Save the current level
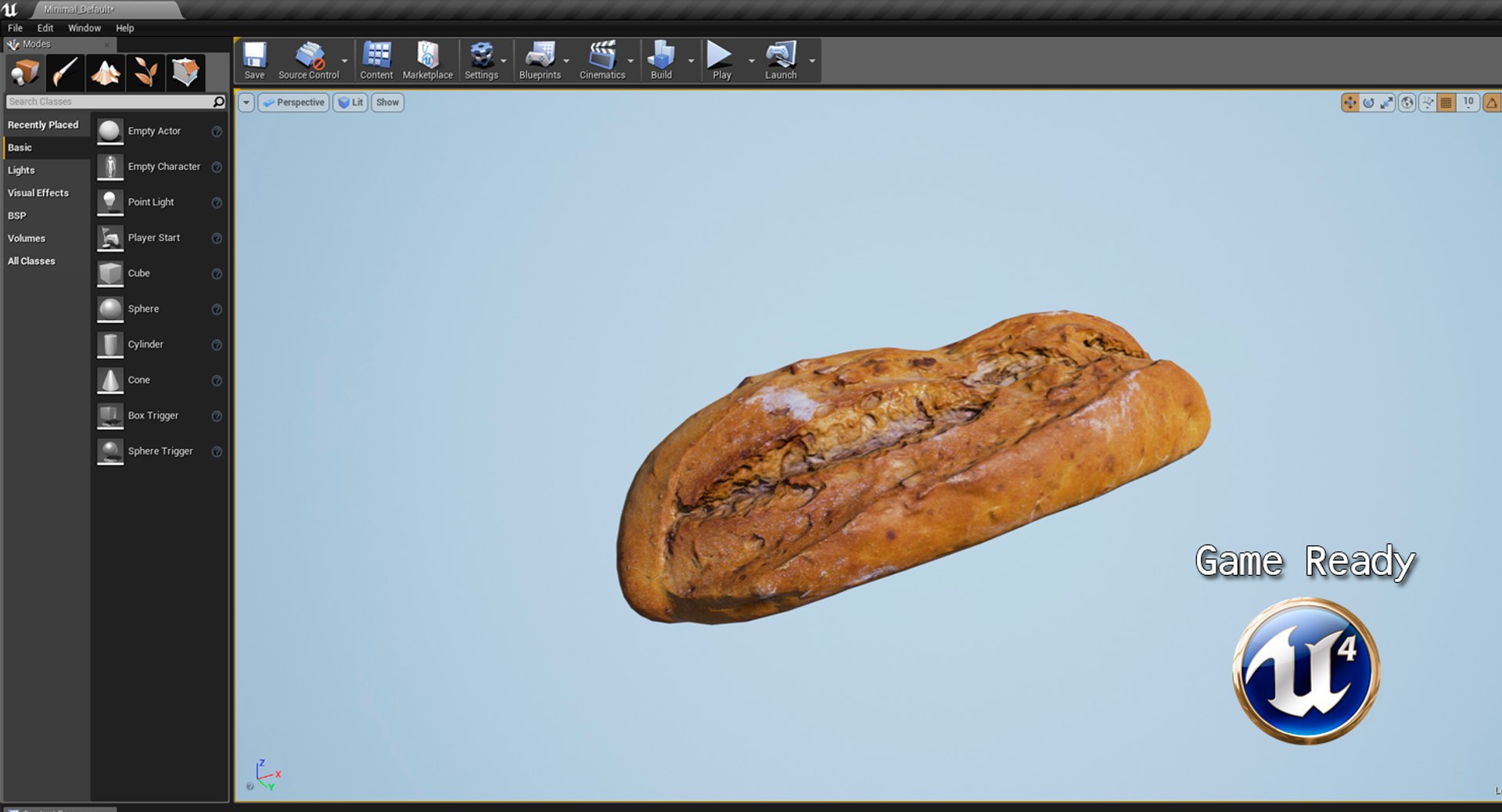 (x=254, y=60)
